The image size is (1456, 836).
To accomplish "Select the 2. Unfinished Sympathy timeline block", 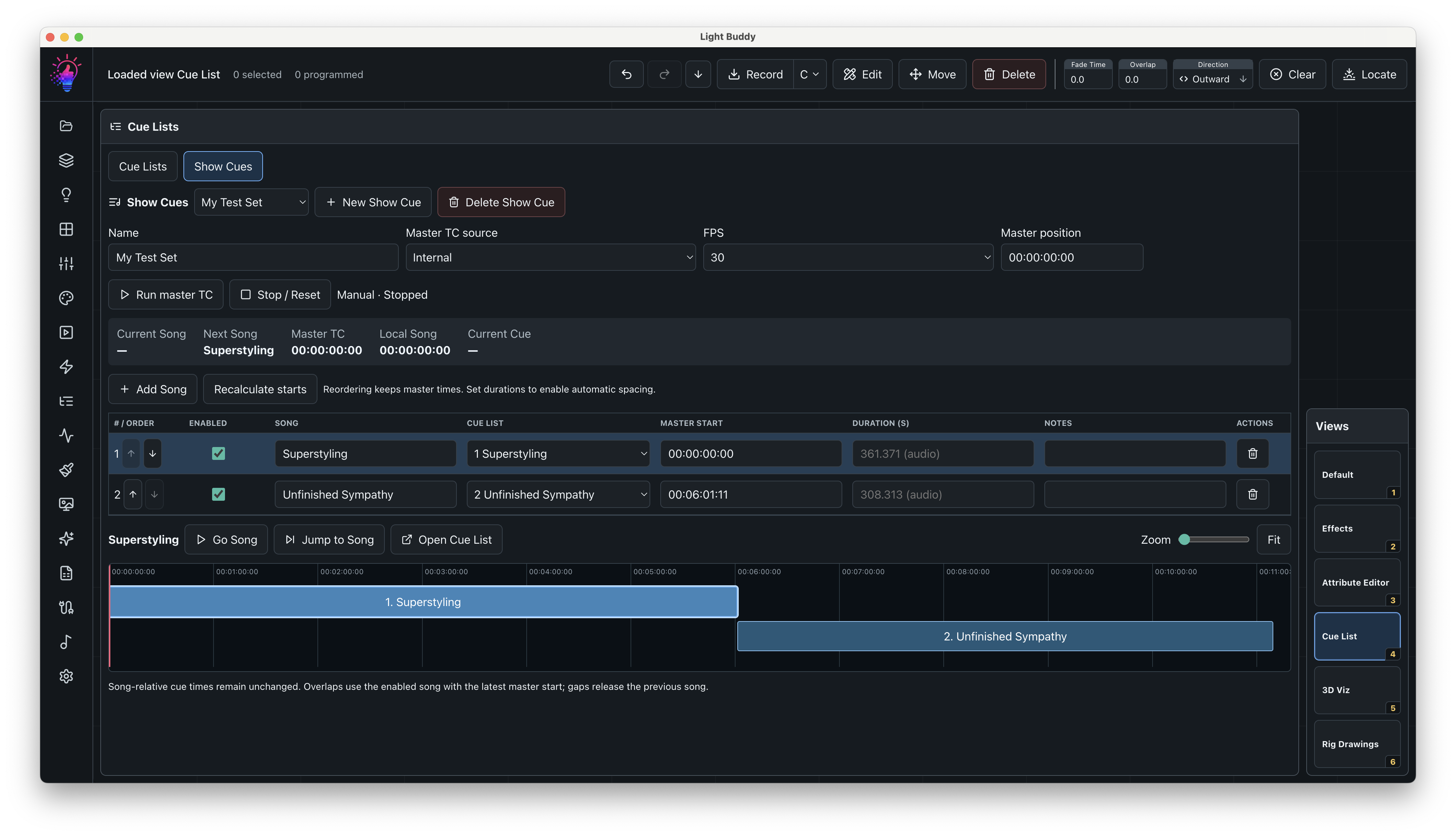I will (x=1005, y=636).
